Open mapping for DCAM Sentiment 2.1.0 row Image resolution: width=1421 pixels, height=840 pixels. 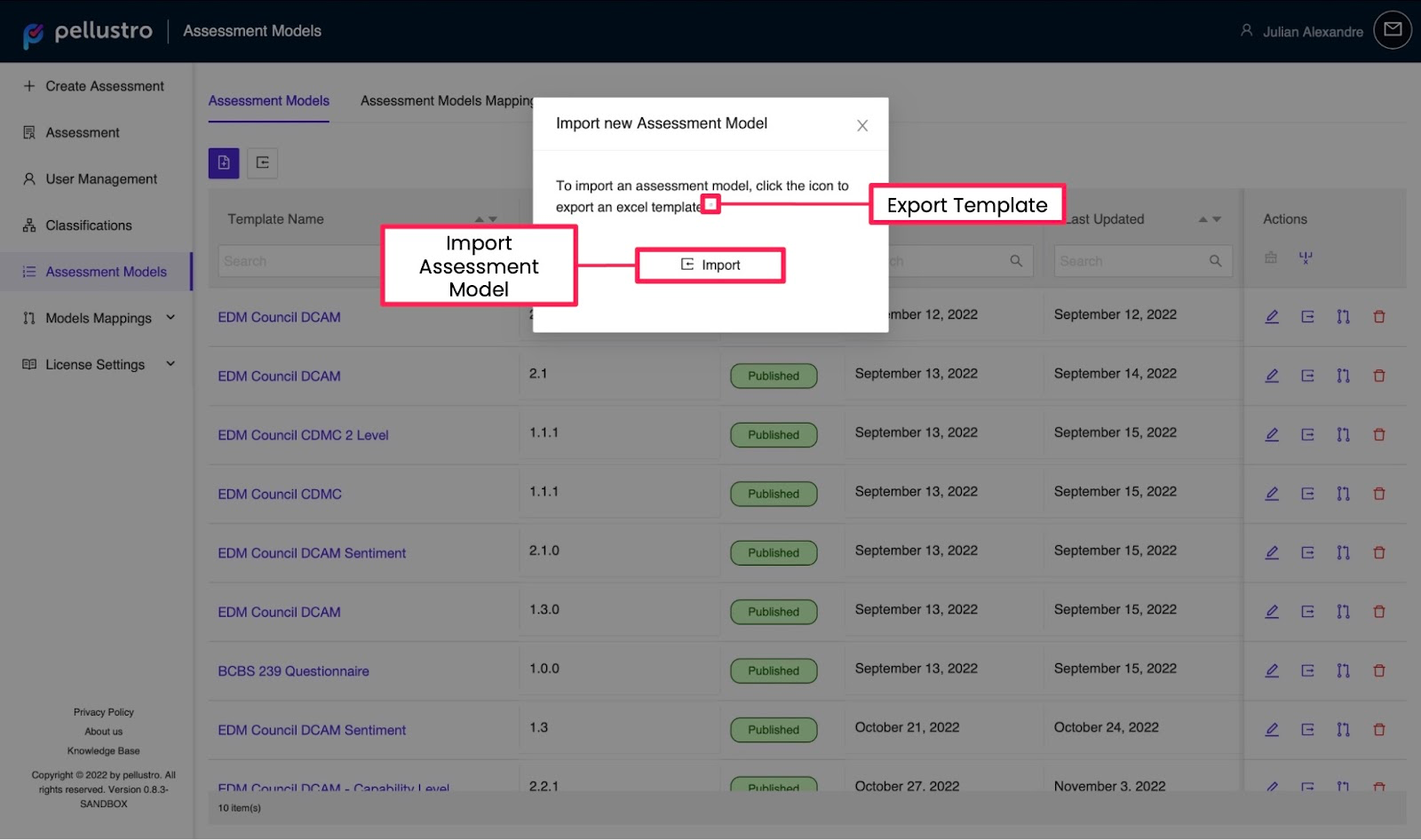[1343, 552]
